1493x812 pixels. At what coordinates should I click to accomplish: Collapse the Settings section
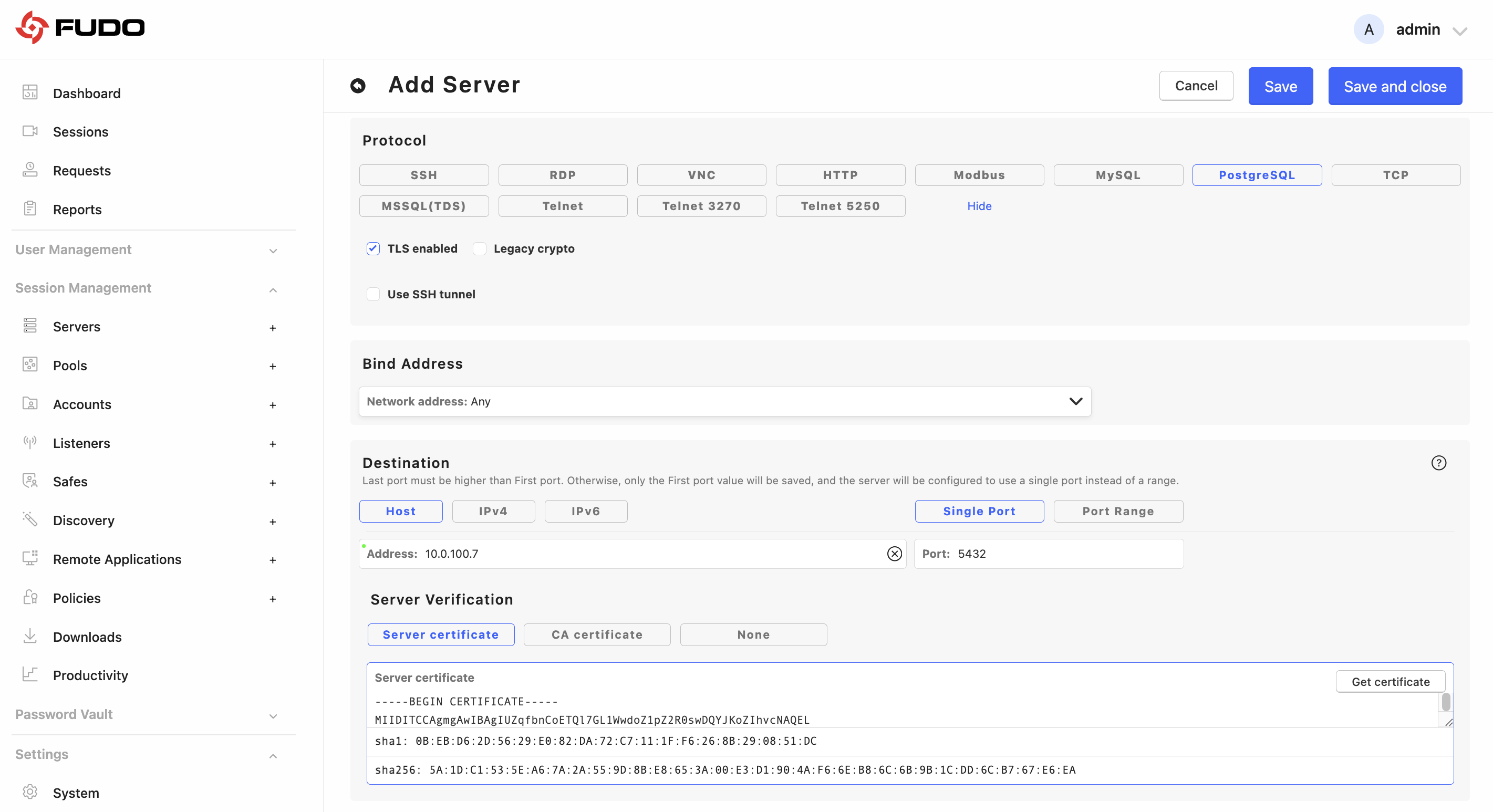coord(273,756)
